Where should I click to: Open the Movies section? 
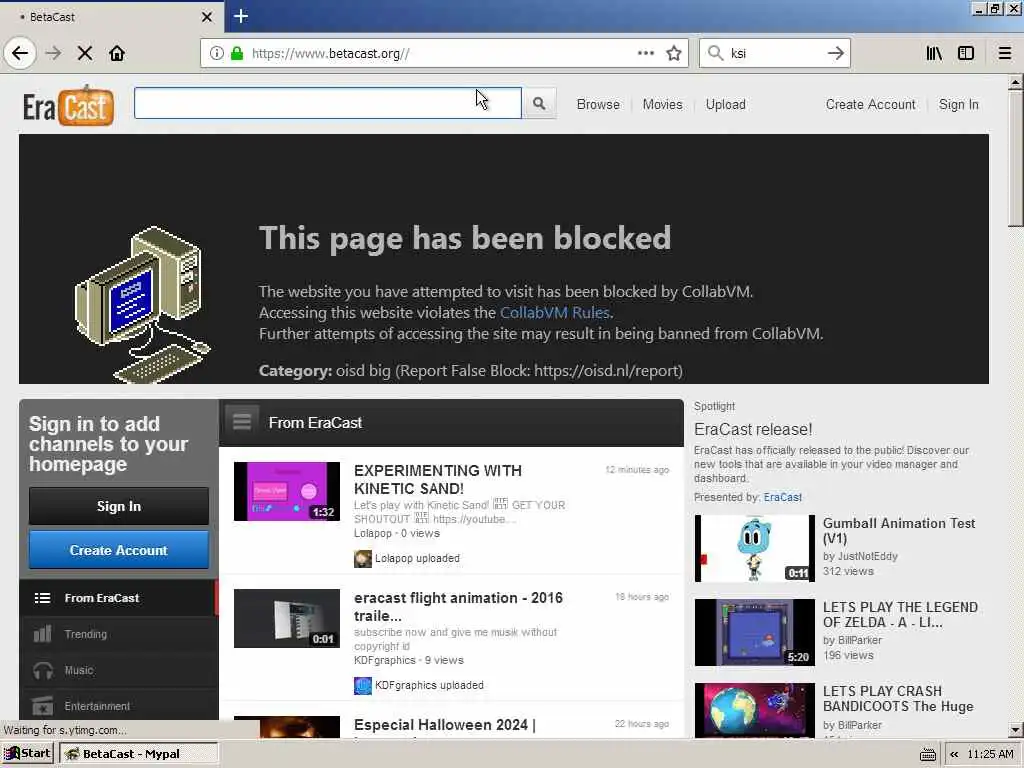[x=662, y=104]
